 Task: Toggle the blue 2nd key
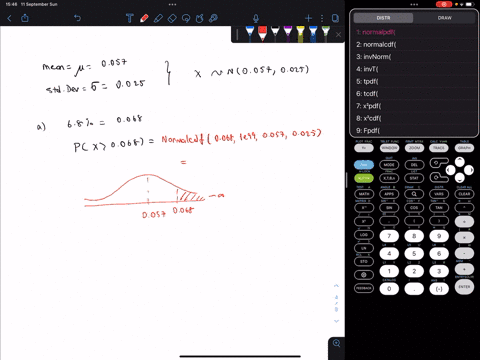click(x=364, y=165)
